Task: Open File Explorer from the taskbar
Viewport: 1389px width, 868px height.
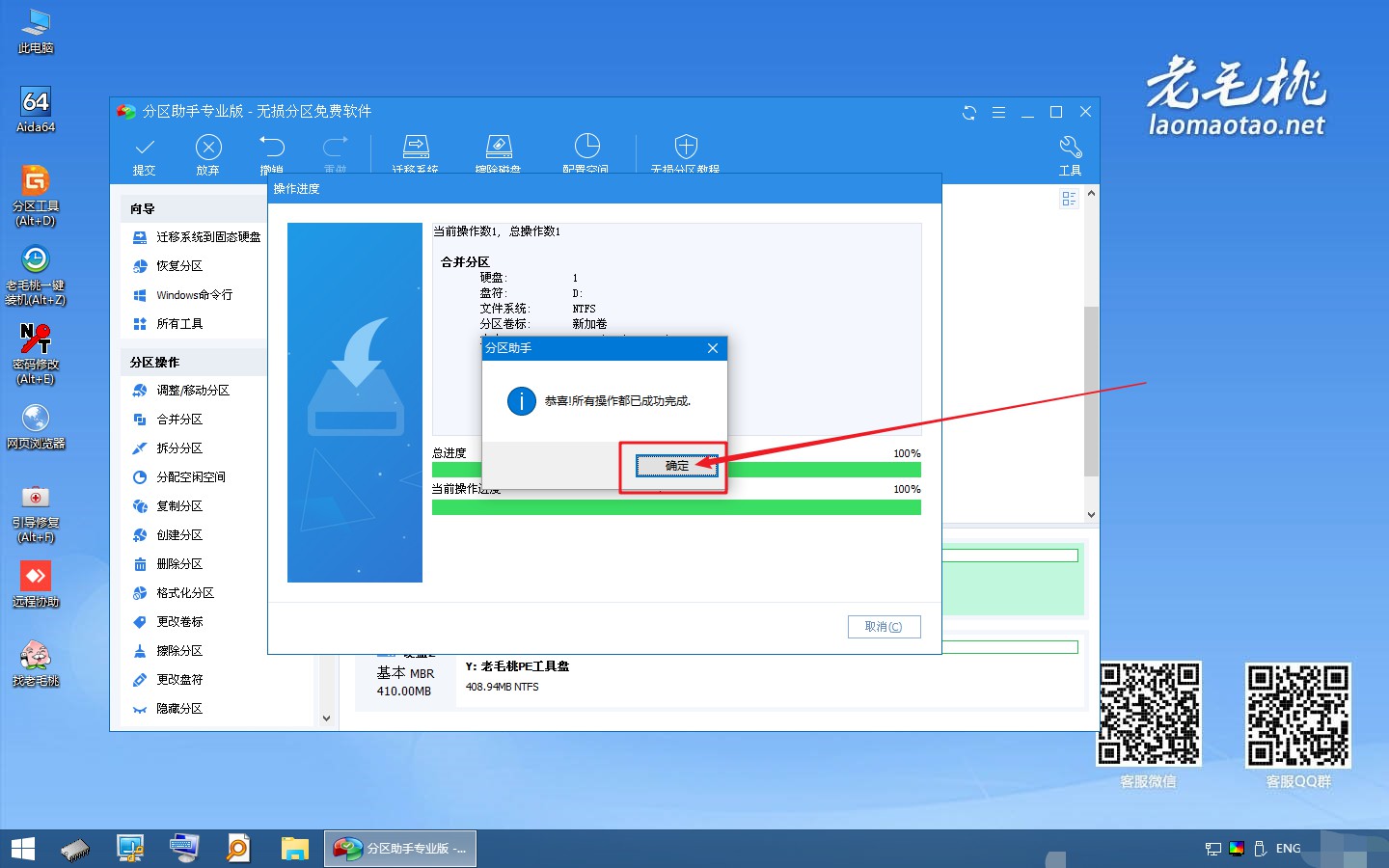Action: (294, 849)
